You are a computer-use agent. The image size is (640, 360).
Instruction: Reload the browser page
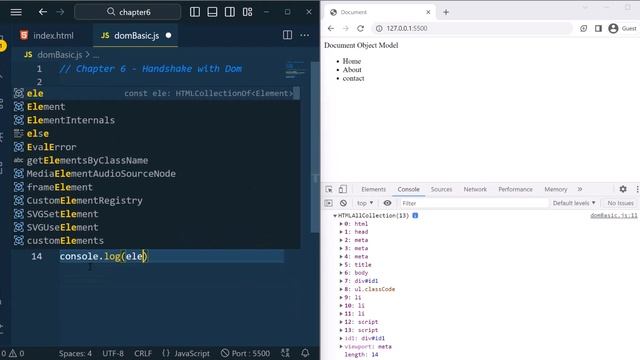(x=360, y=28)
